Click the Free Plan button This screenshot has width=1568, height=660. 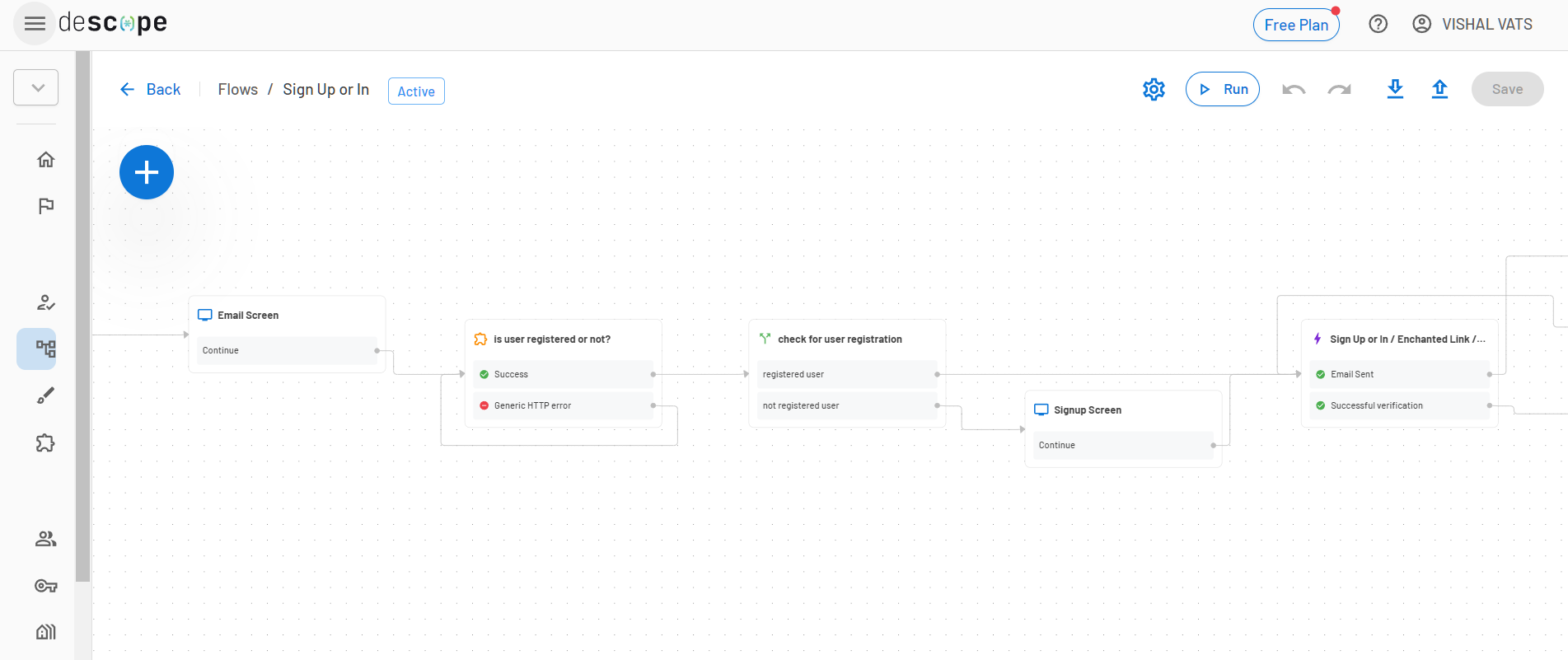[1296, 25]
